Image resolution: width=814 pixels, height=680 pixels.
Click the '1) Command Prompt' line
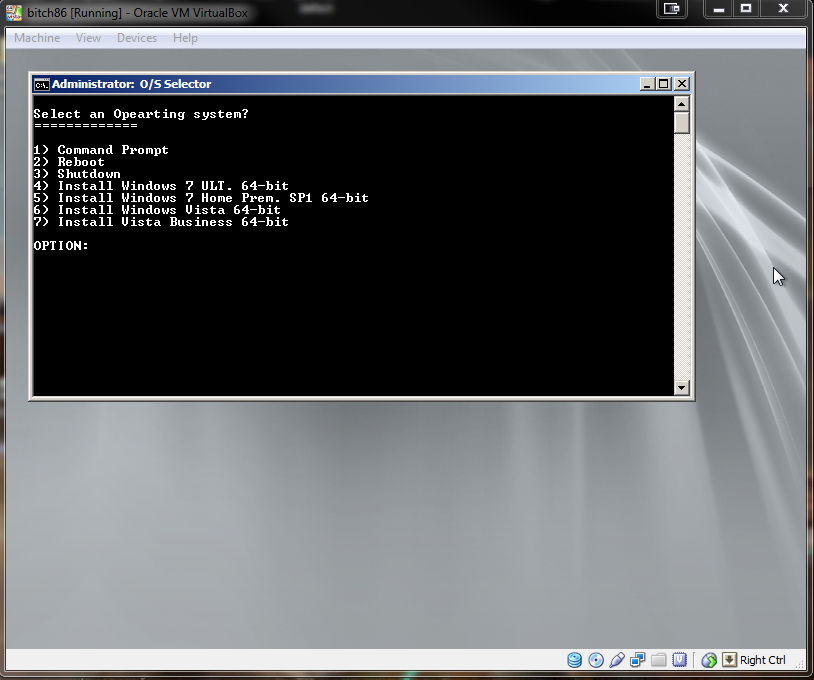101,150
